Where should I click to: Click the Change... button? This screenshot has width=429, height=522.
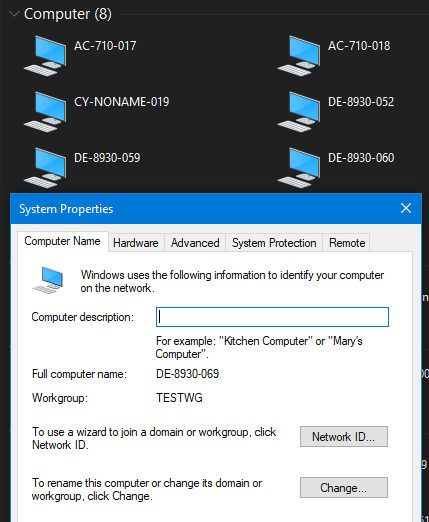coord(344,488)
